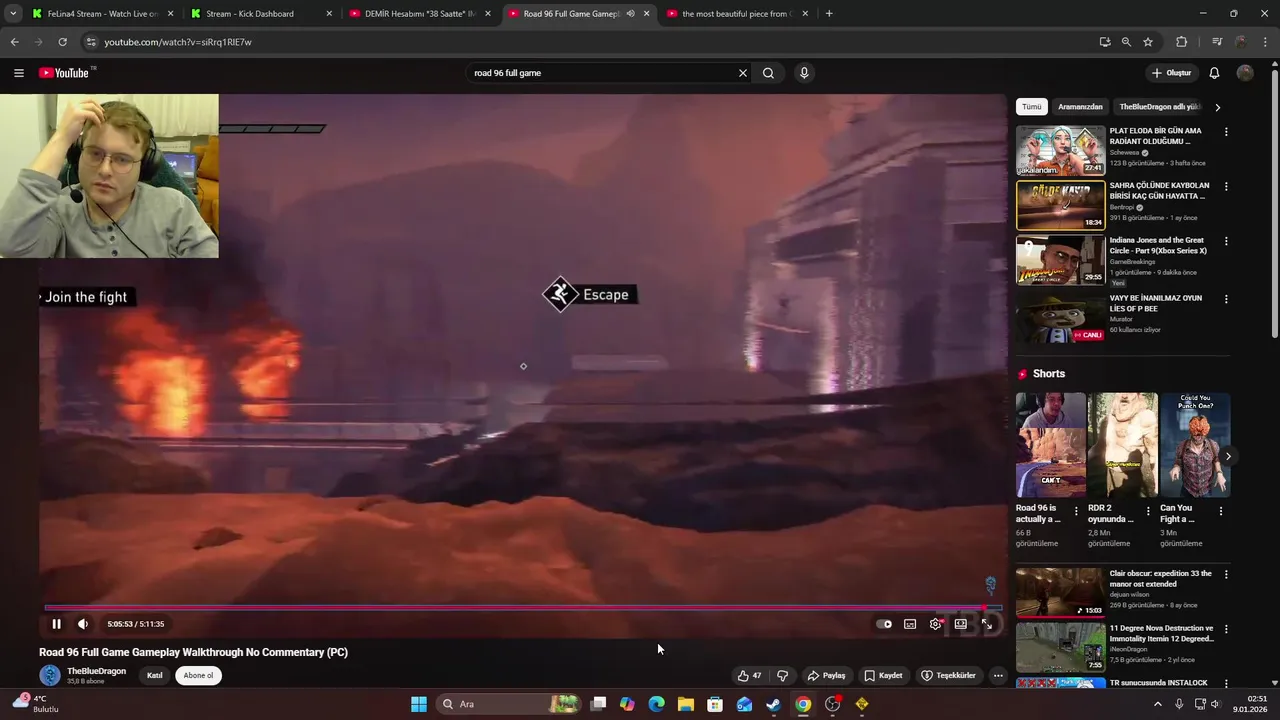Open options for SAHRA ÇÖLÜNDE KAYBOLAN video
1280x720 pixels.
1226,187
